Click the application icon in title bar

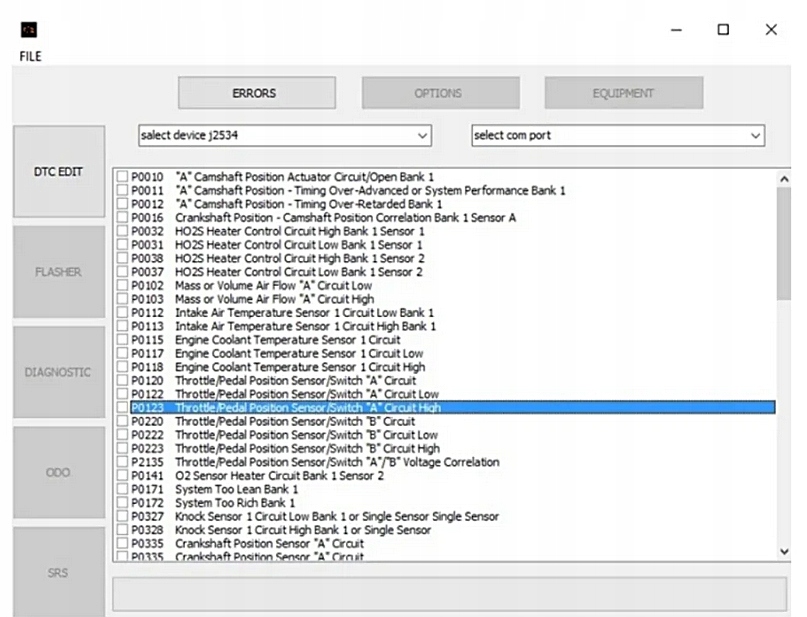[29, 30]
